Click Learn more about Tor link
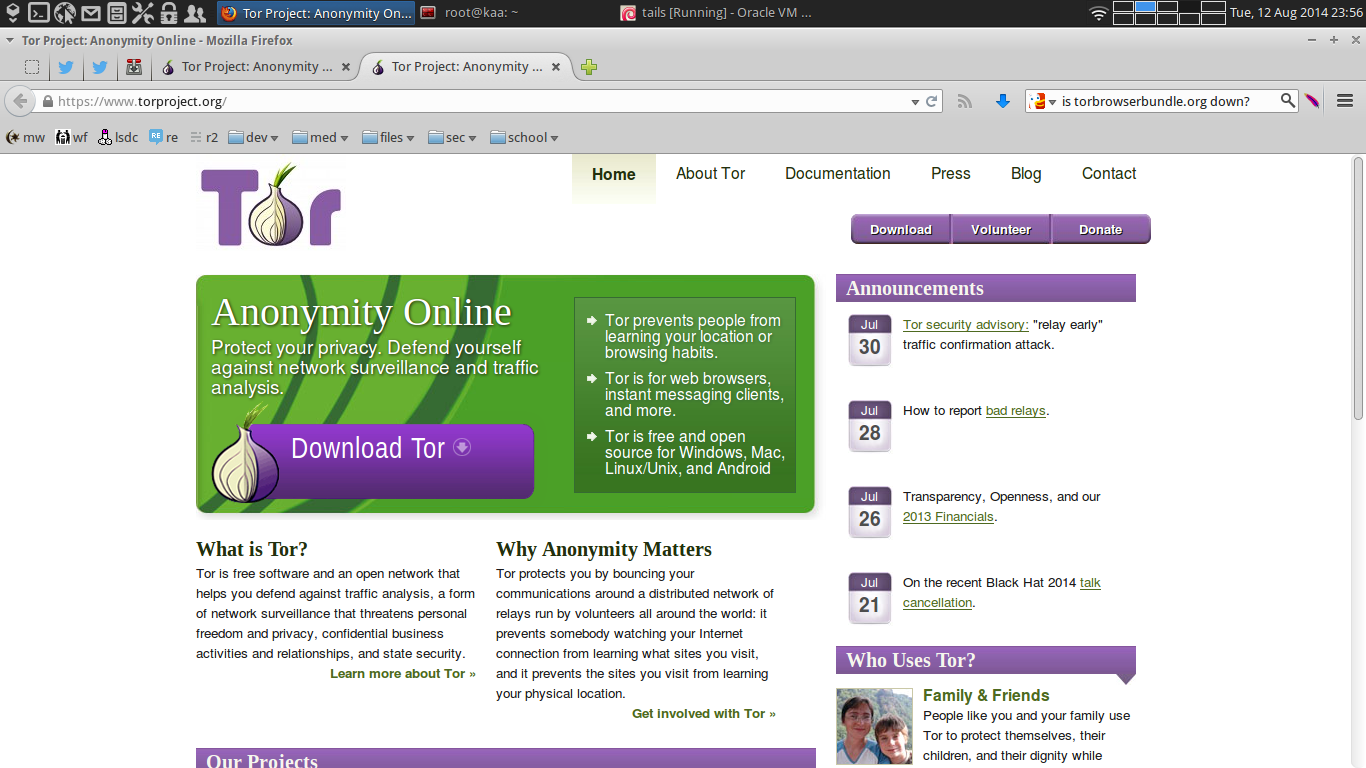This screenshot has height=768, width=1366. (x=403, y=674)
